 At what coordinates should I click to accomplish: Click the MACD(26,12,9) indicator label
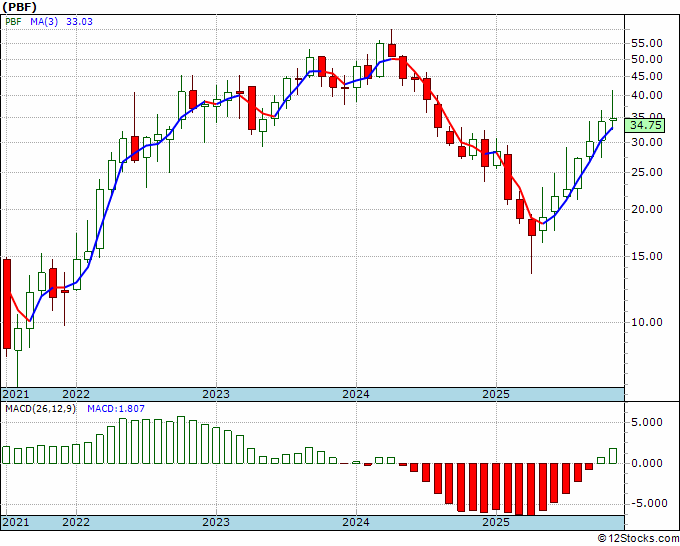(40, 409)
